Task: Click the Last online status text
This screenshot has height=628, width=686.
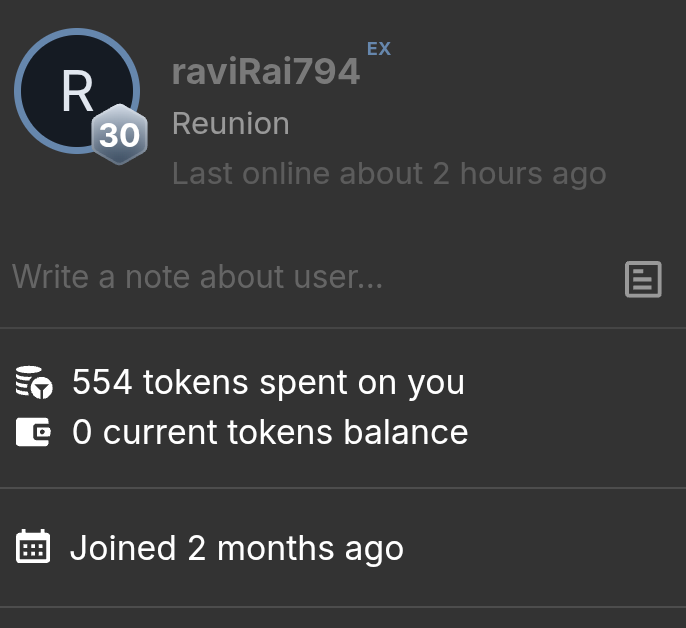Action: click(388, 174)
